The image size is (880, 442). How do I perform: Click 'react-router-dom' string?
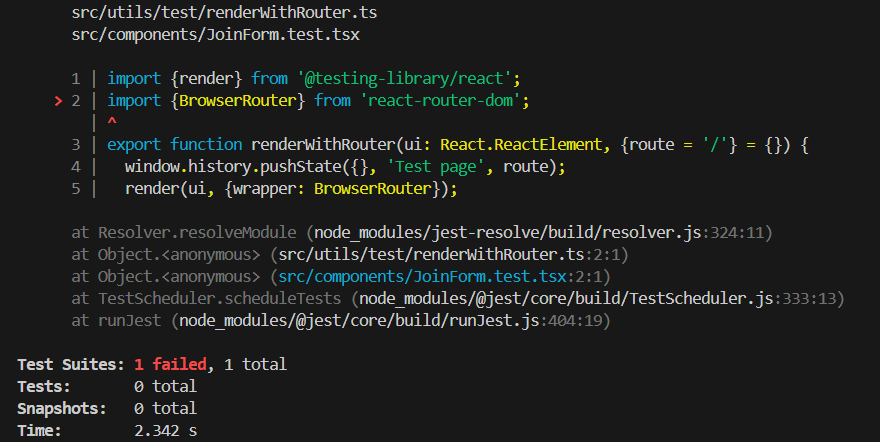tap(441, 101)
